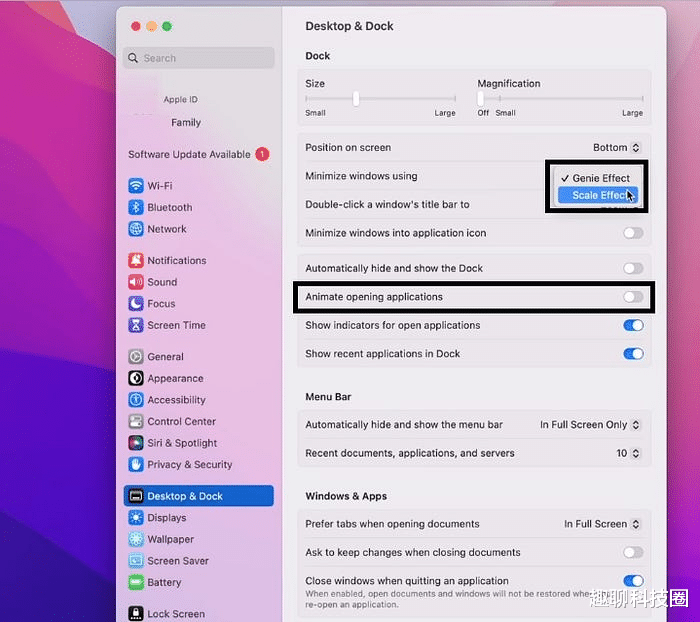
Task: Enable Ask to keep changes when closing
Action: [x=633, y=552]
